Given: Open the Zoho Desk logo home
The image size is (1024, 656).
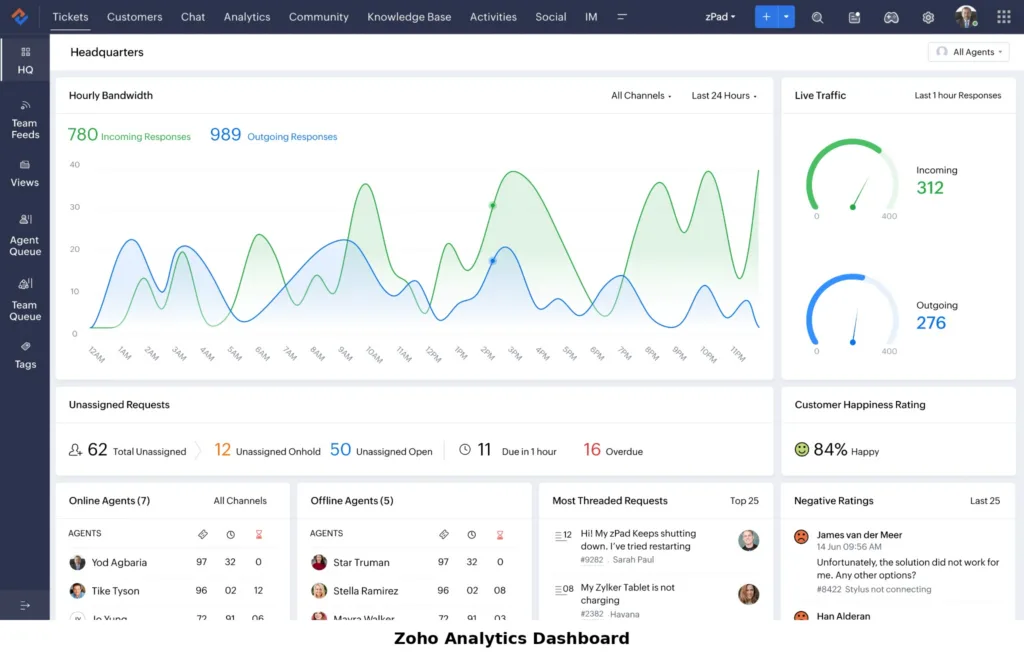Looking at the screenshot, I should coord(20,16).
